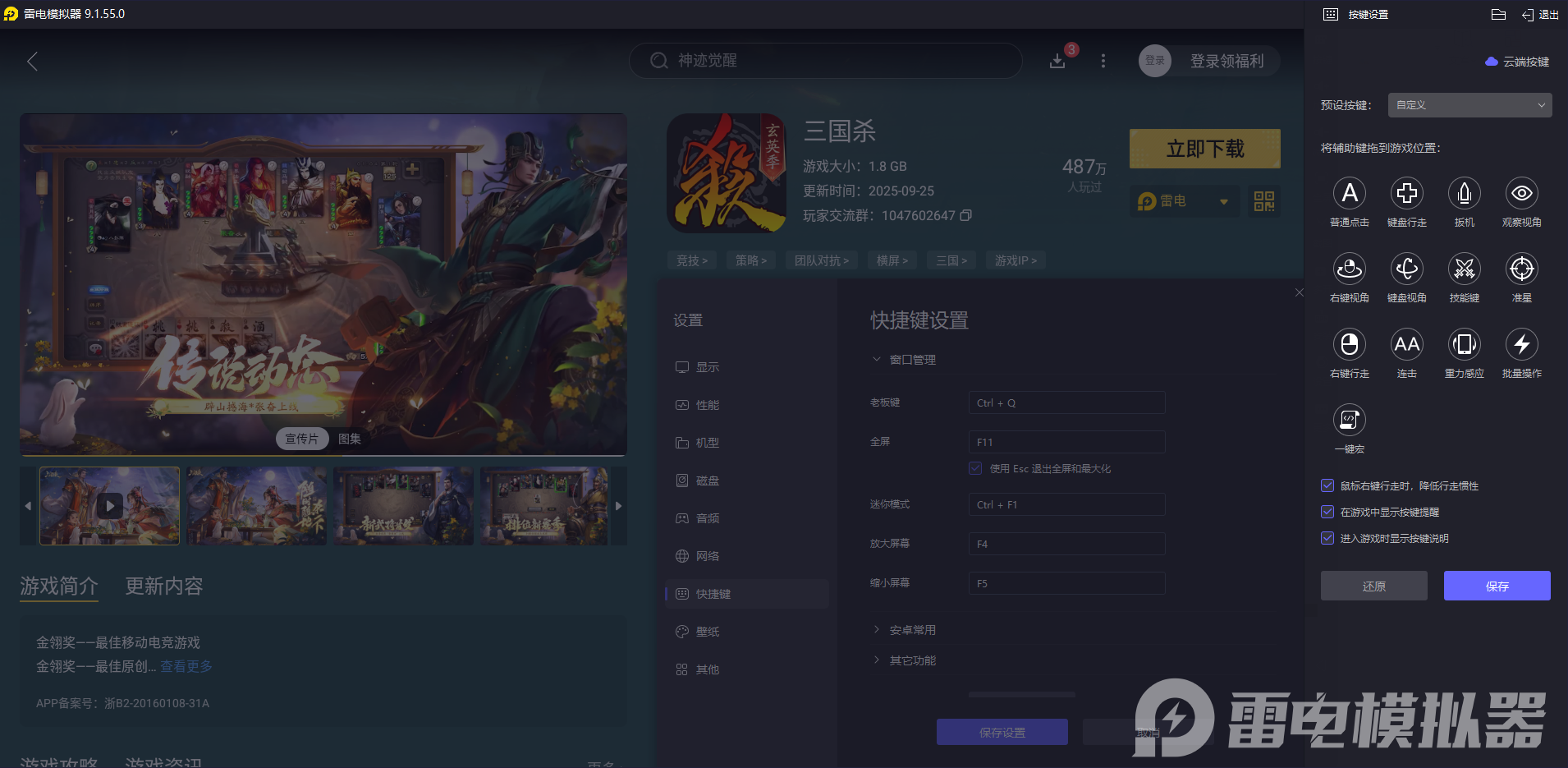Select the 重力感应 gravity sensor tool
The width and height of the screenshot is (1568, 768).
(1465, 345)
